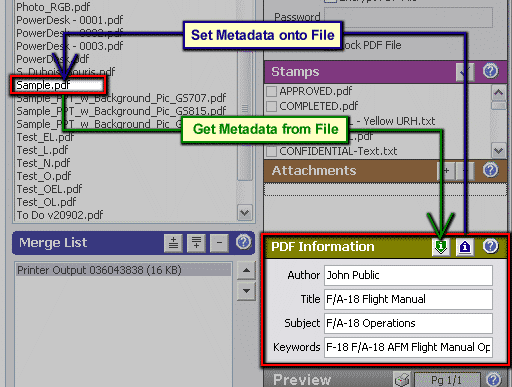
Task: Open Merge List help icon
Action: coord(243,242)
